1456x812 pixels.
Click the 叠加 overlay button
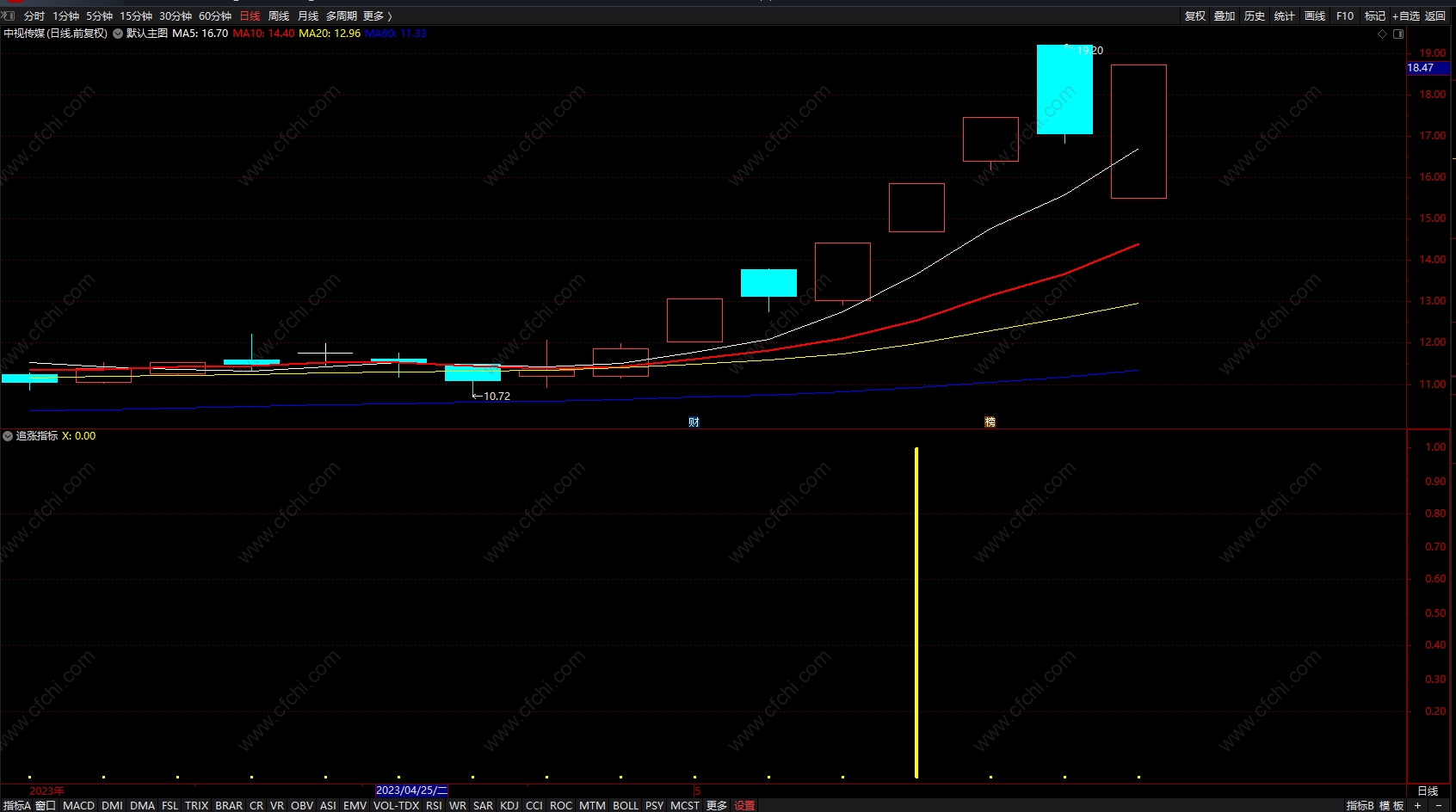pos(1225,16)
